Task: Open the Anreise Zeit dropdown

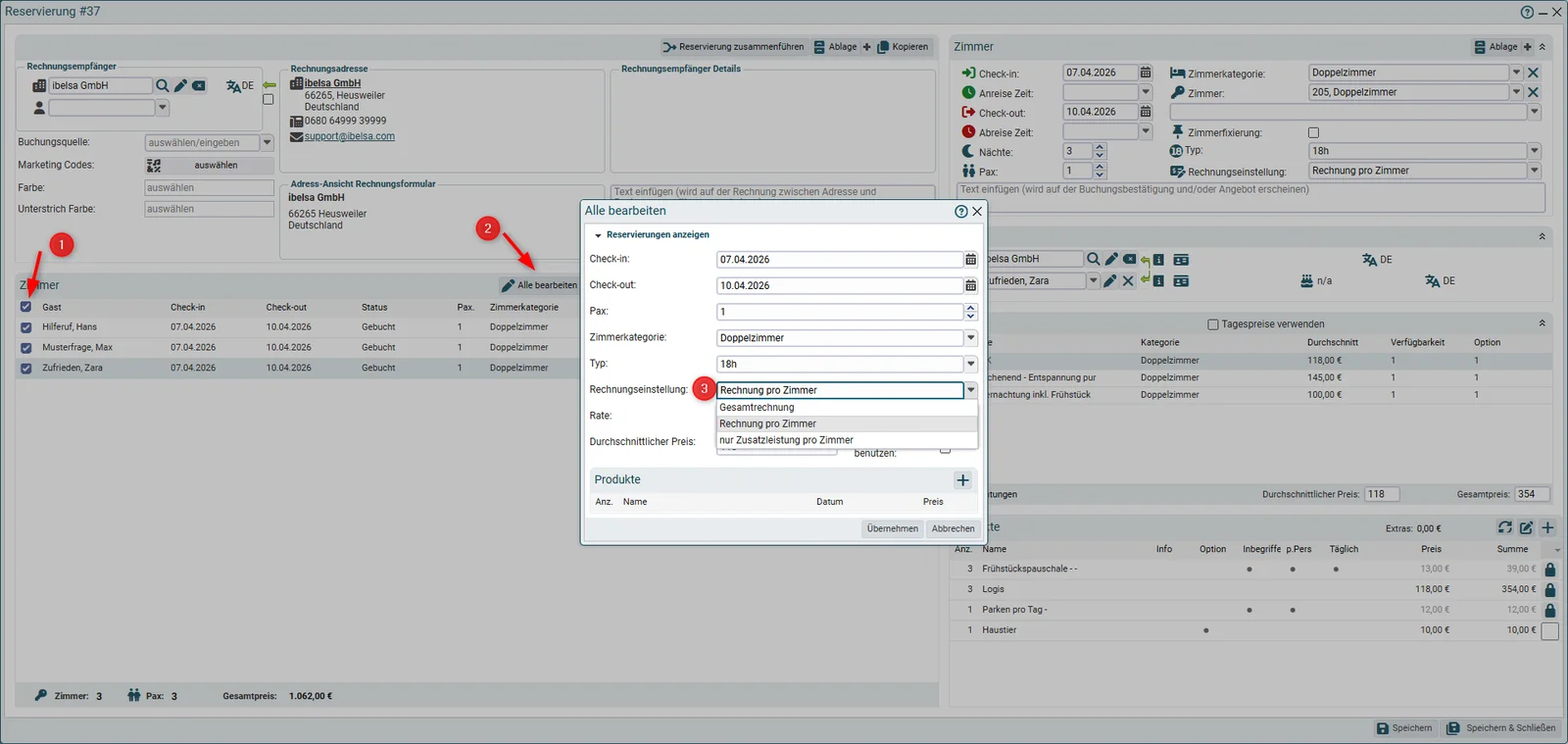Action: 1145,92
